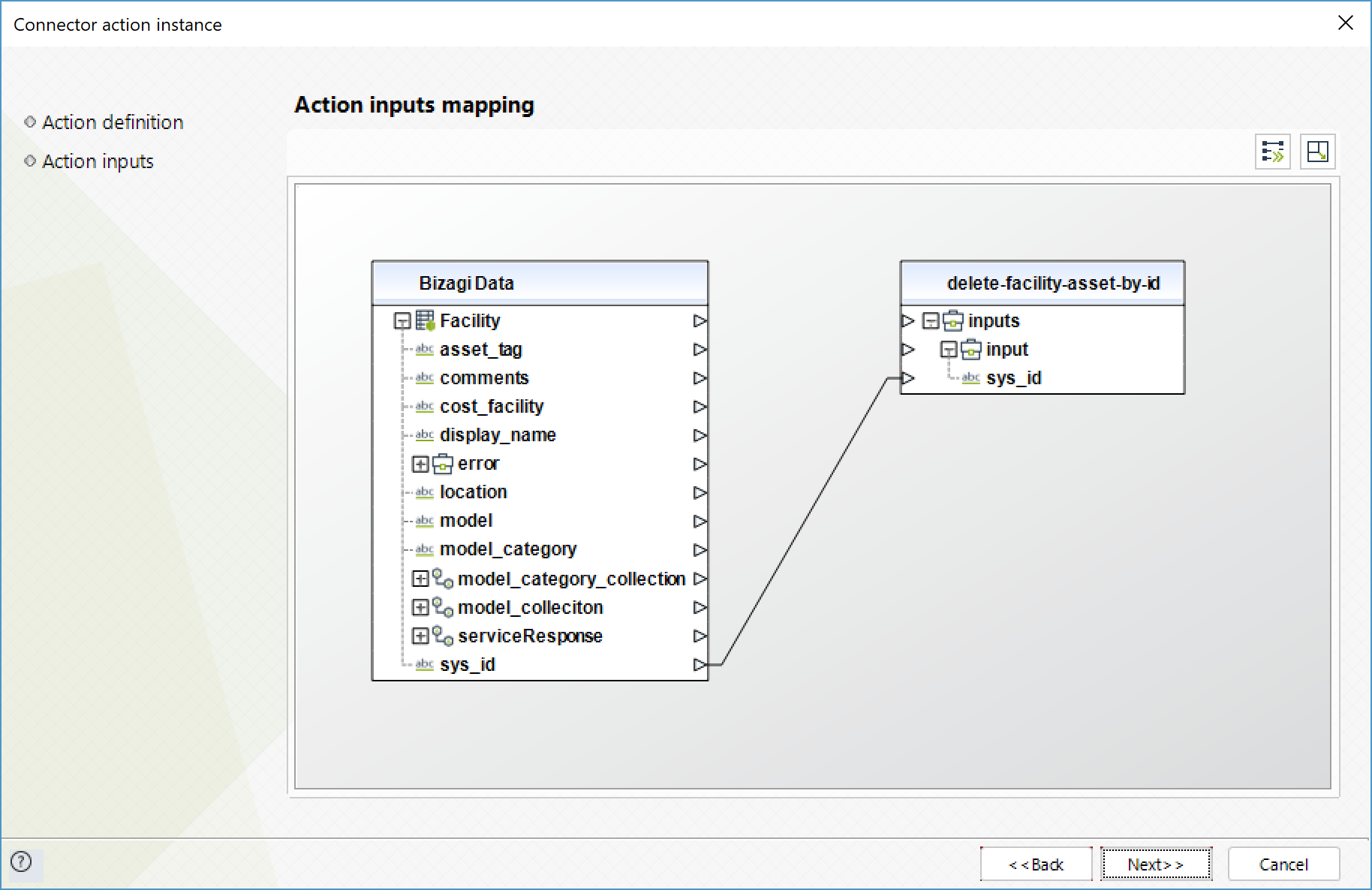The height and width of the screenshot is (890, 1372).
Task: Click the auto-map toolbar icon
Action: pyautogui.click(x=1273, y=152)
